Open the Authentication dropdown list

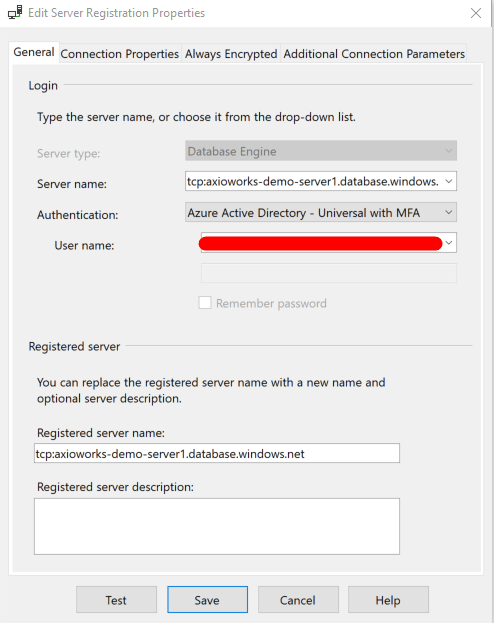point(321,213)
